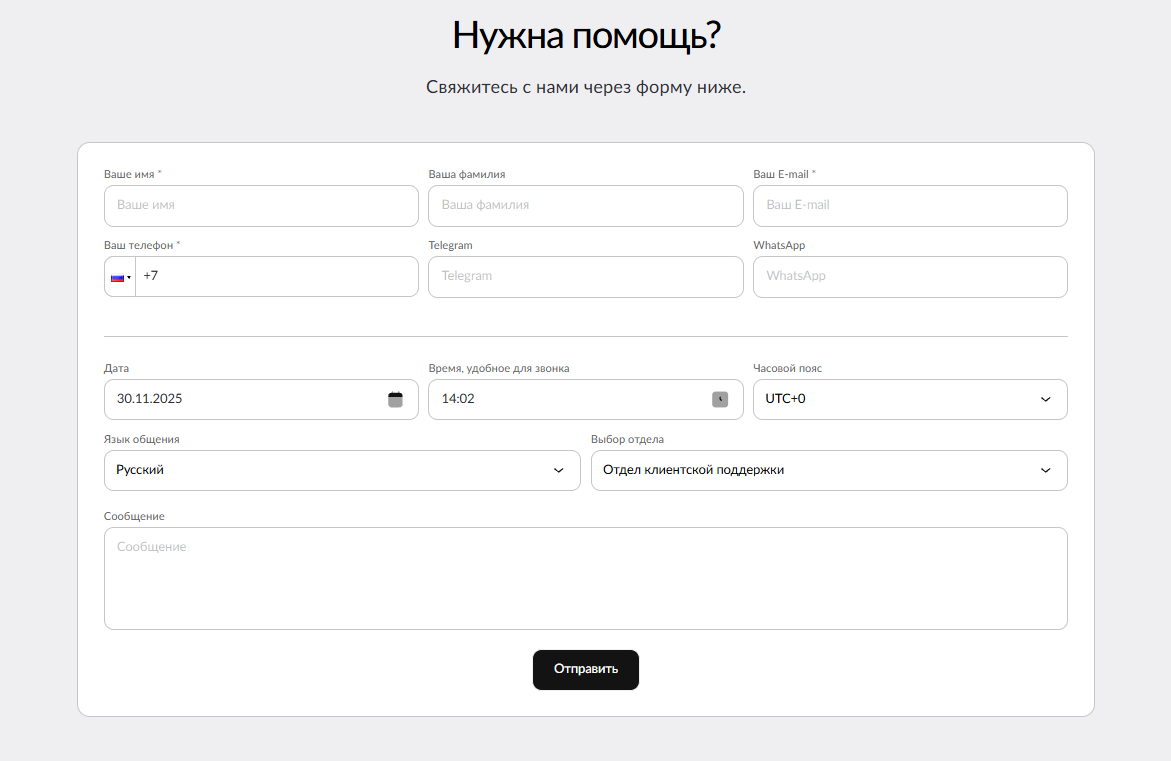Screen dimensions: 1171x761
Task: Open the Russian flag country code selector
Action: pyautogui.click(x=120, y=277)
